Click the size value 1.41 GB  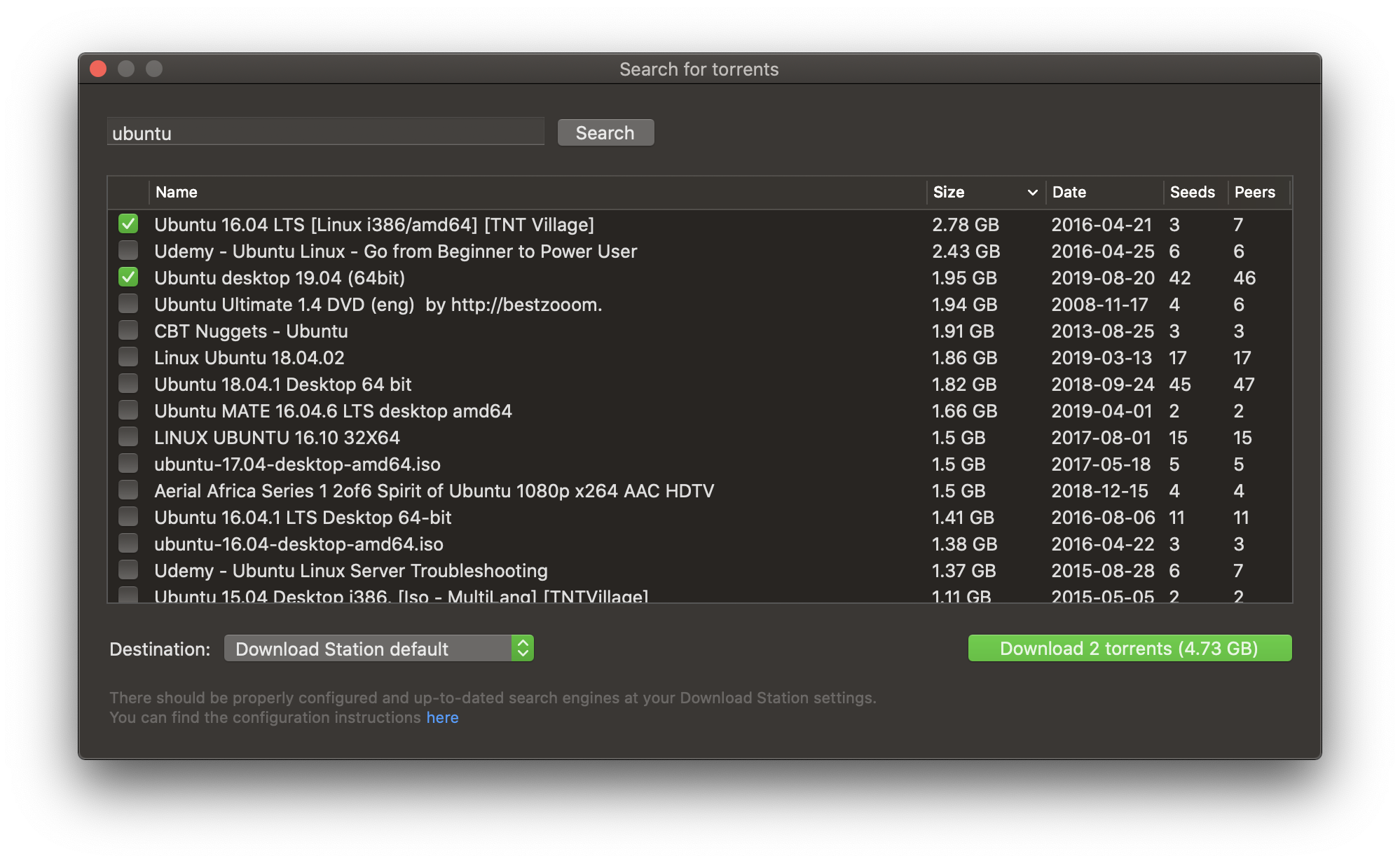coord(963,518)
